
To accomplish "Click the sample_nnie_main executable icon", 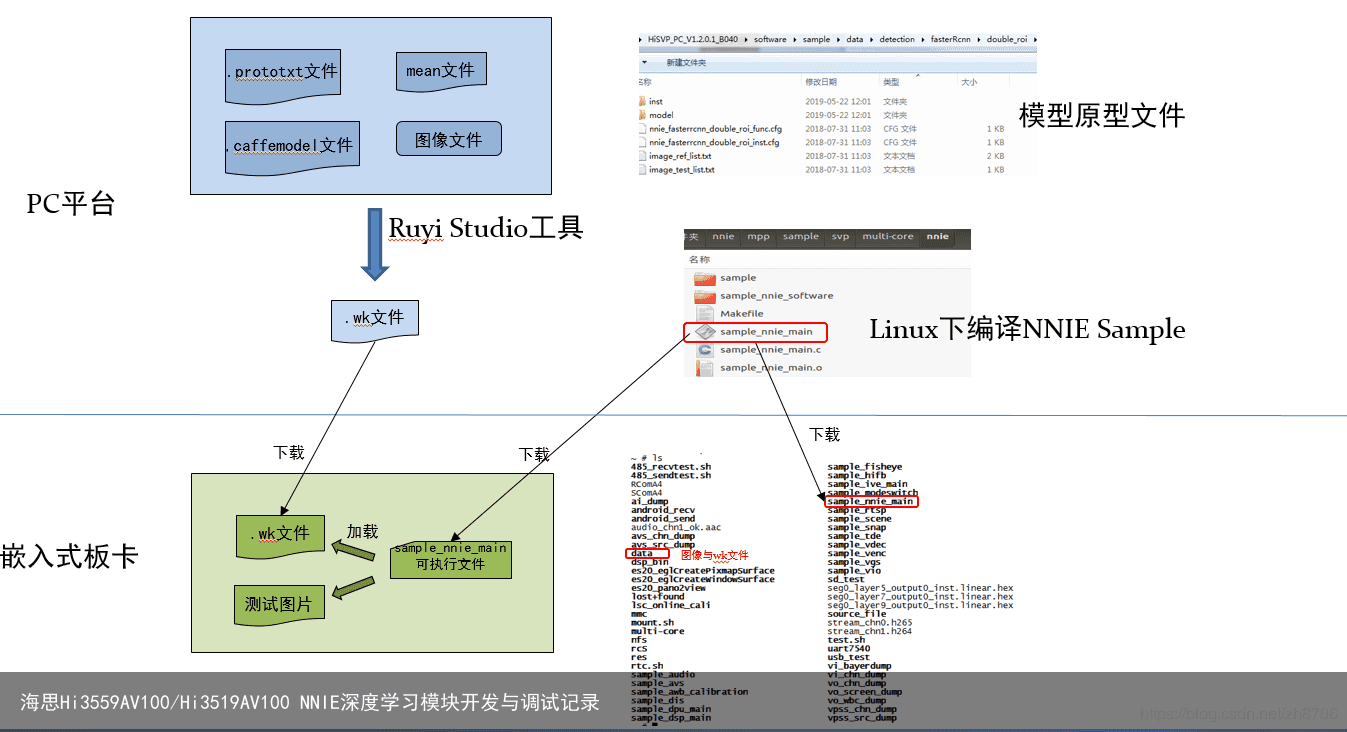I will [705, 332].
